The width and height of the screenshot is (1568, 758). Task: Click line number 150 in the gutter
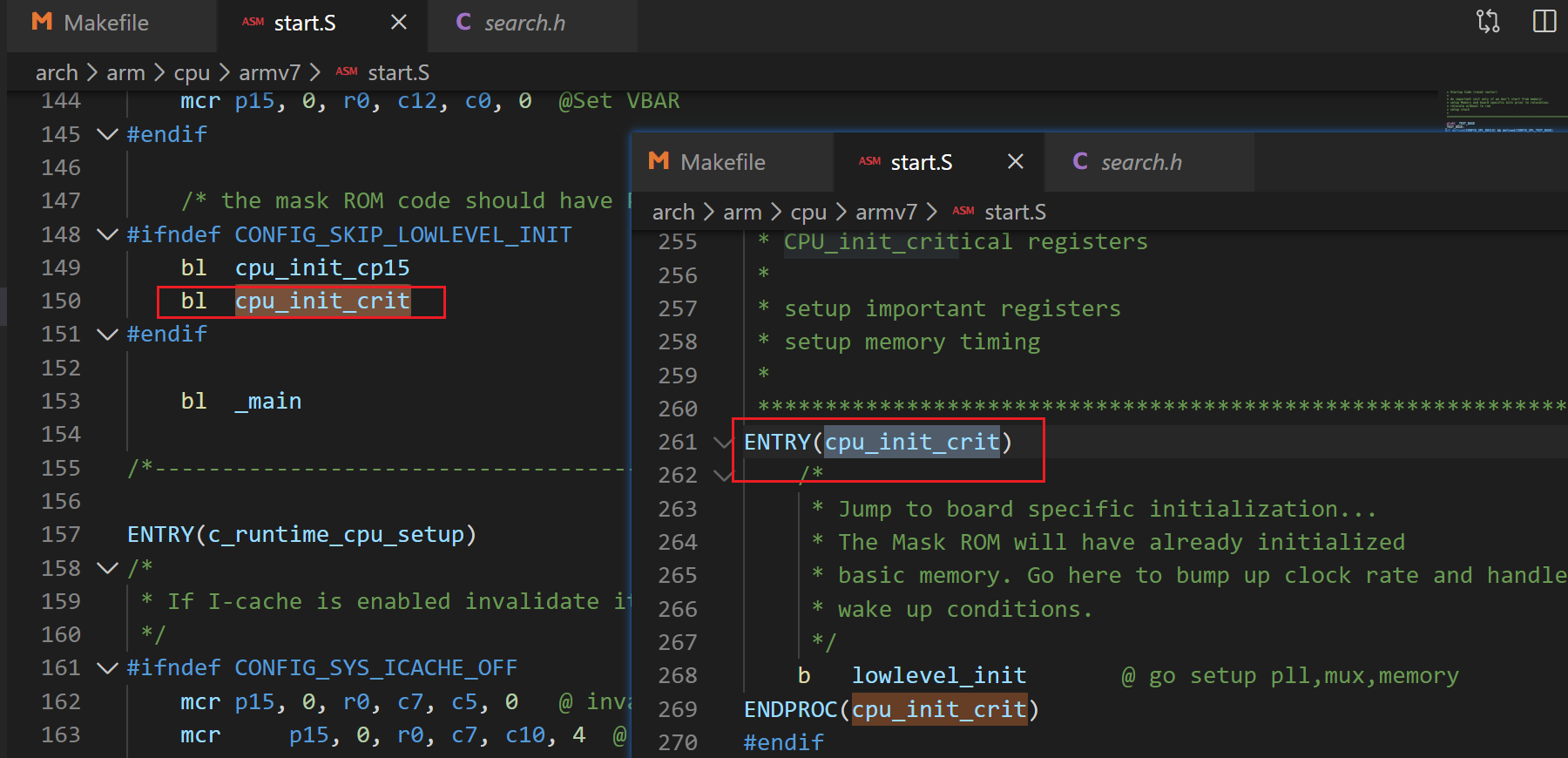61,301
